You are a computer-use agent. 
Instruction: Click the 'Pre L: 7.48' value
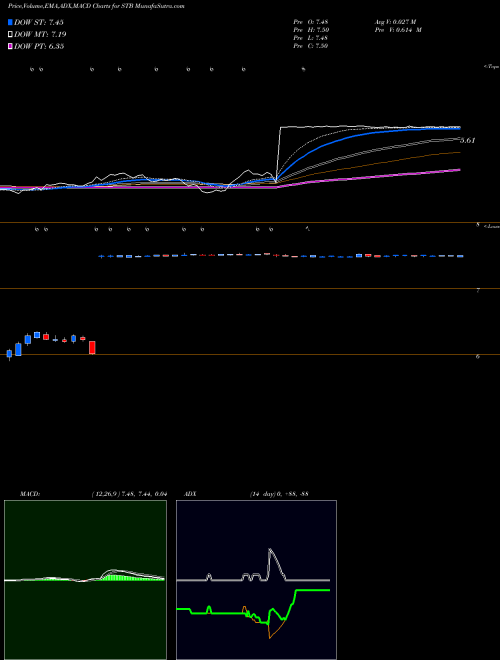pyautogui.click(x=311, y=38)
